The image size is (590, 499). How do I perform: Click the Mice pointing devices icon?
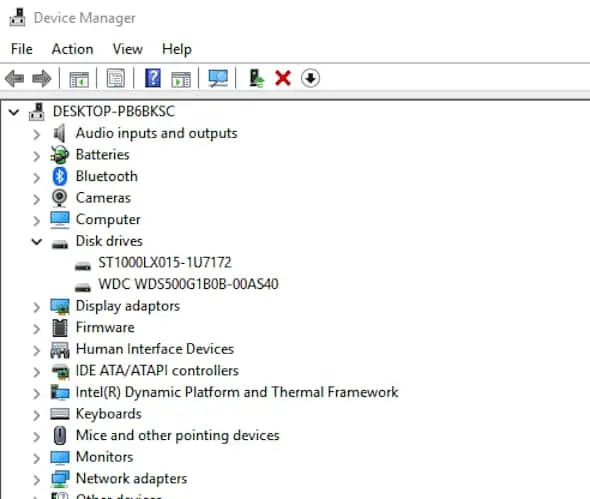(59, 435)
